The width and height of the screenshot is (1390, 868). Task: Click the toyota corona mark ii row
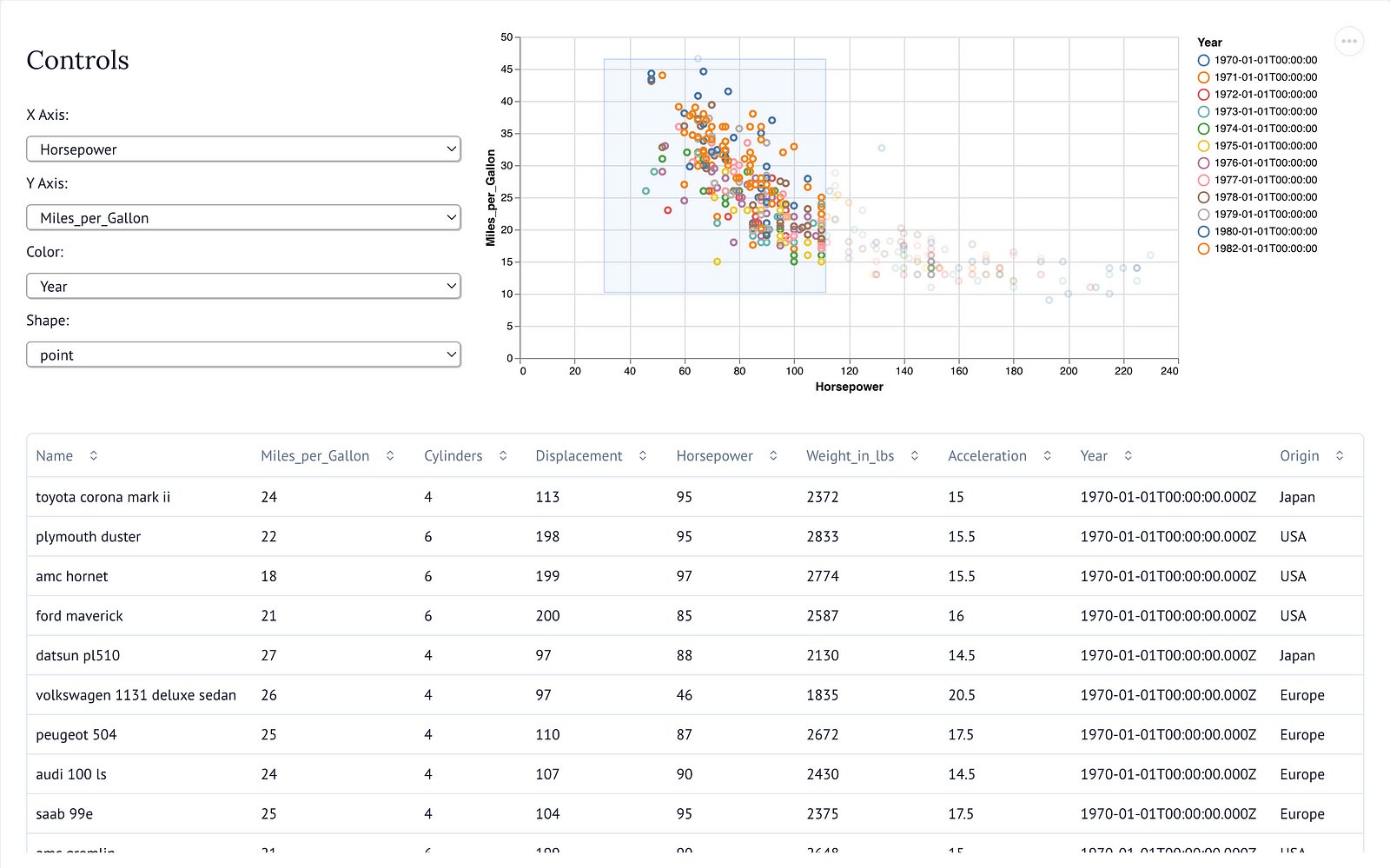(103, 497)
